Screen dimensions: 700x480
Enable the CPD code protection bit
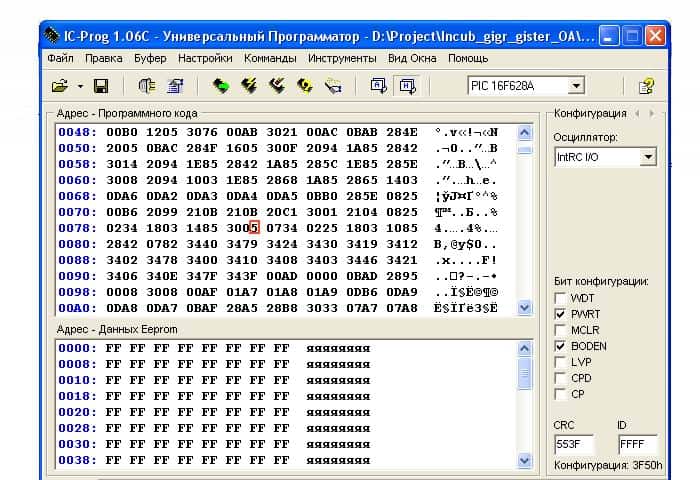coord(560,378)
